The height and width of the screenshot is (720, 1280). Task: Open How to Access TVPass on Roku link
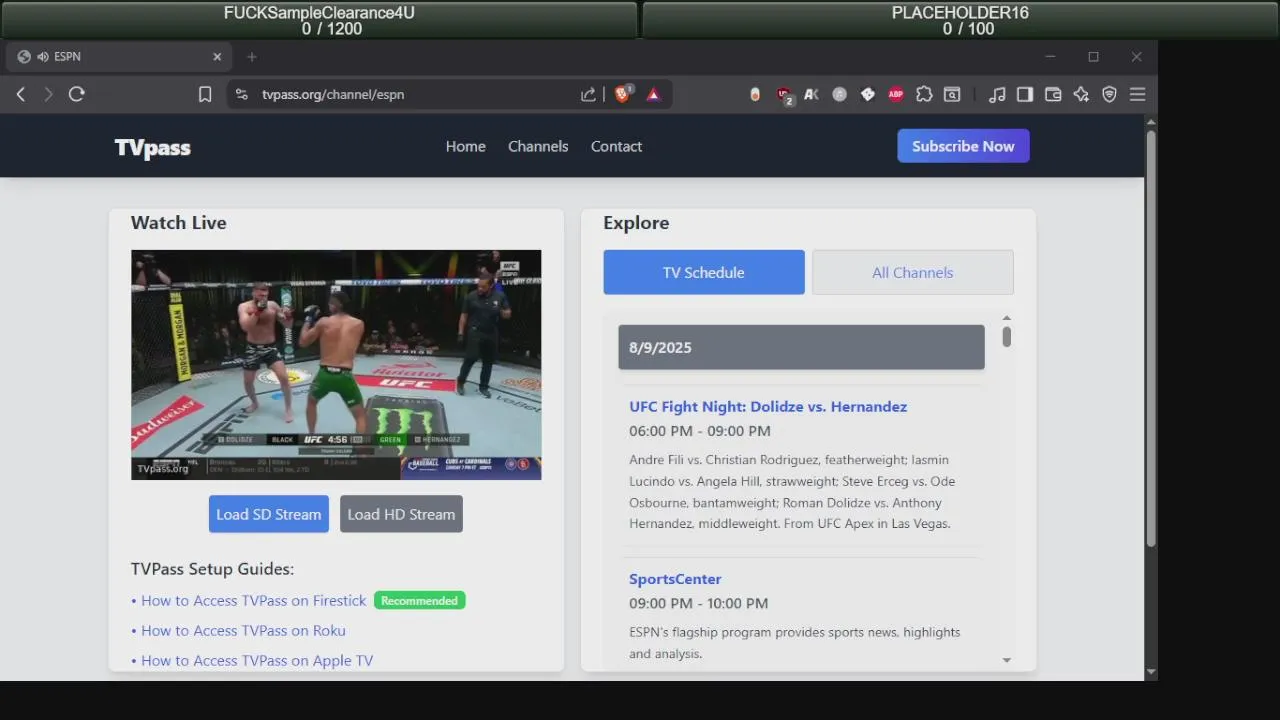click(243, 631)
